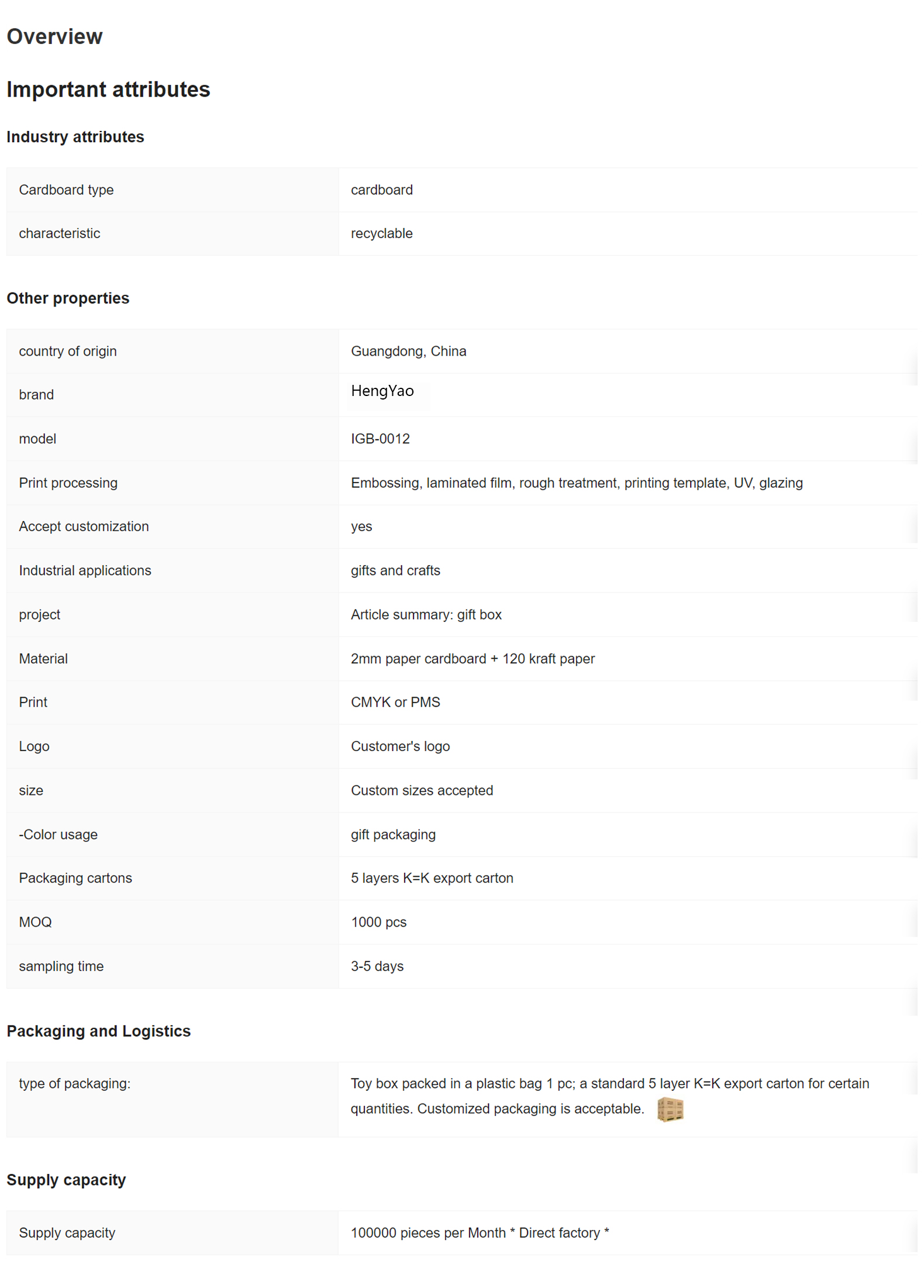Select the Important attributes heading

(108, 89)
